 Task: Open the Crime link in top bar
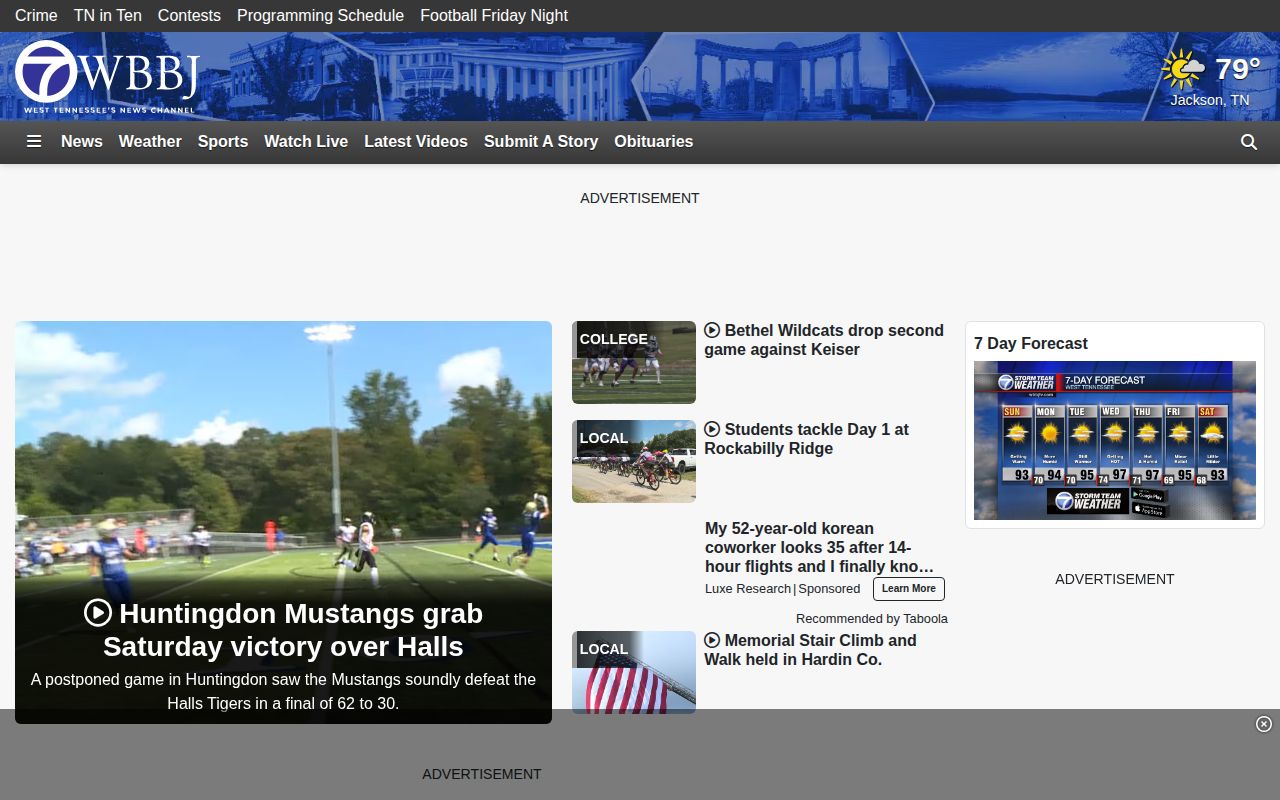pos(36,15)
